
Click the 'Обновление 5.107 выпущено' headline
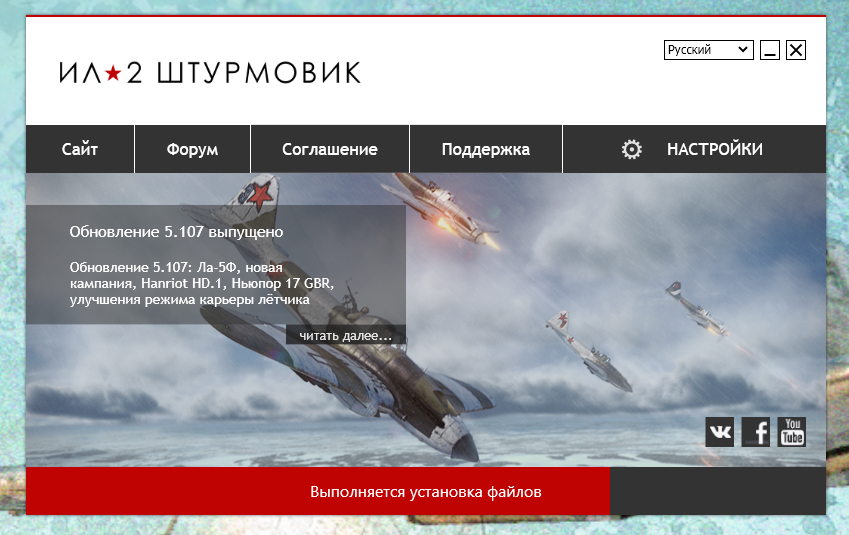177,232
